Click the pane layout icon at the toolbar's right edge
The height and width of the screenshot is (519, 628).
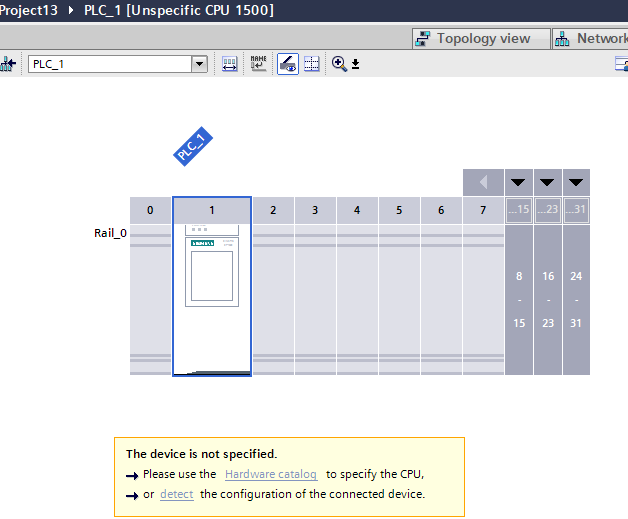point(621,64)
